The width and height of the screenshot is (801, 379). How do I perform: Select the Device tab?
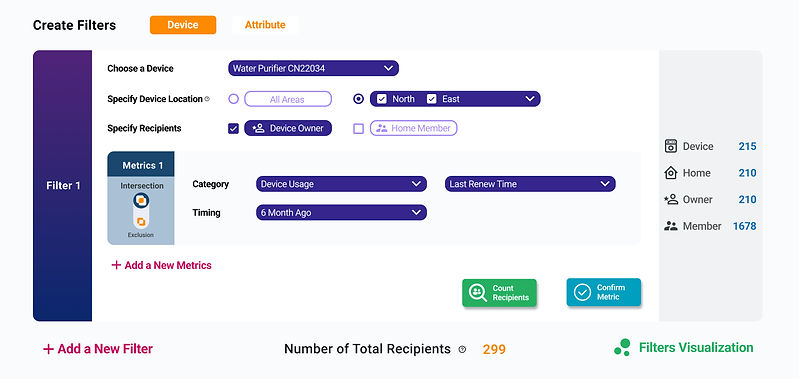(x=183, y=25)
